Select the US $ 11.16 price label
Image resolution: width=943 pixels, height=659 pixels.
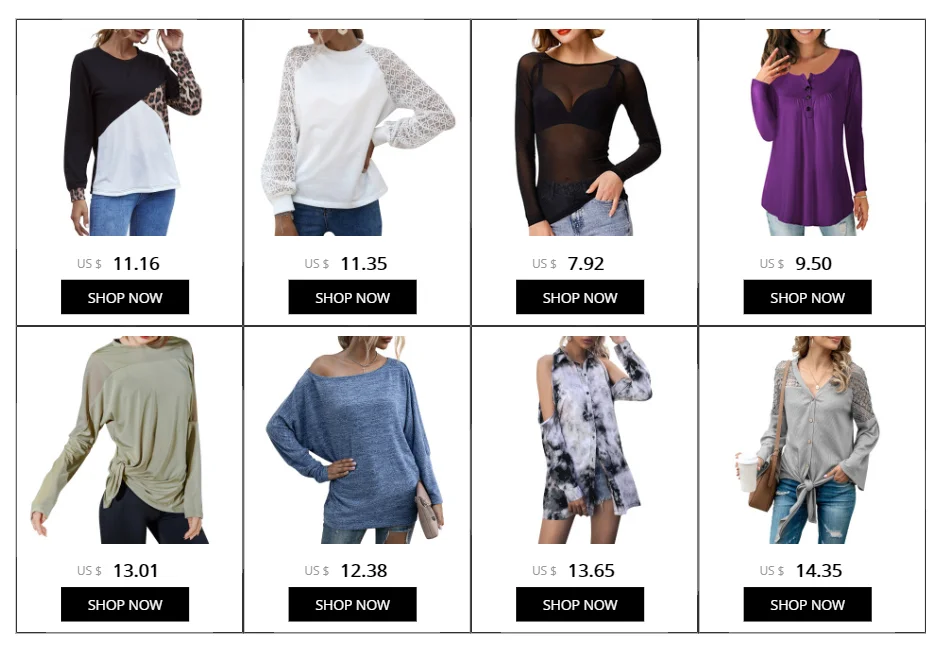118,263
